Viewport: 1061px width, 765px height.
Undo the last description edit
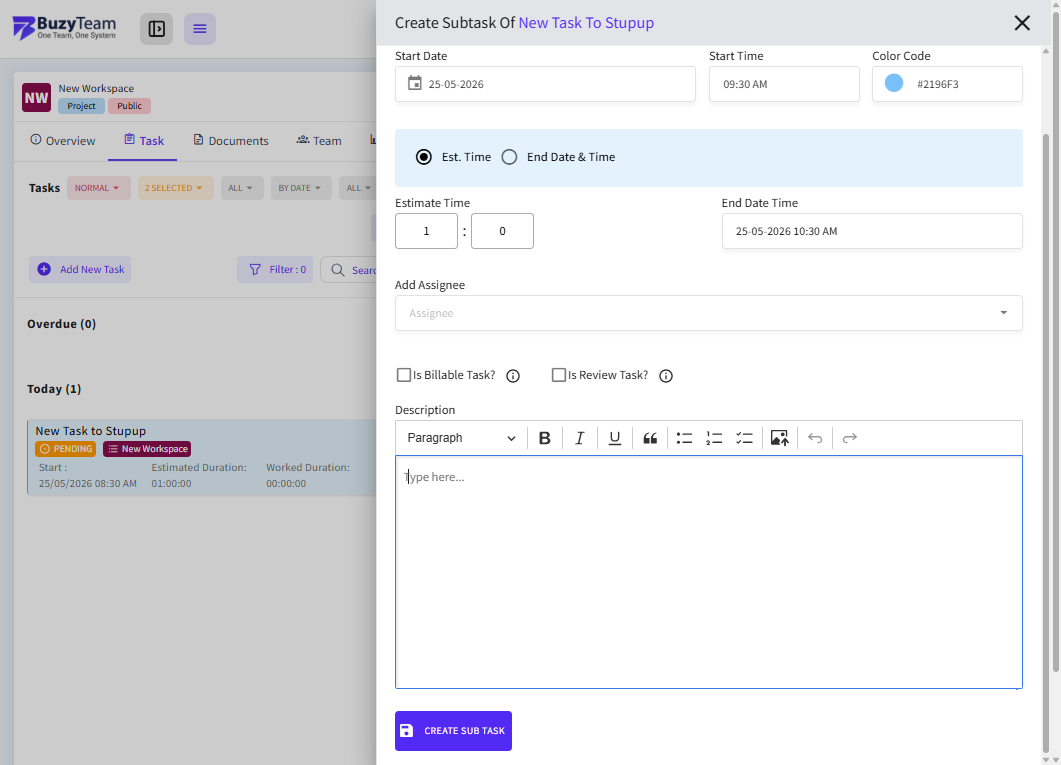point(815,438)
